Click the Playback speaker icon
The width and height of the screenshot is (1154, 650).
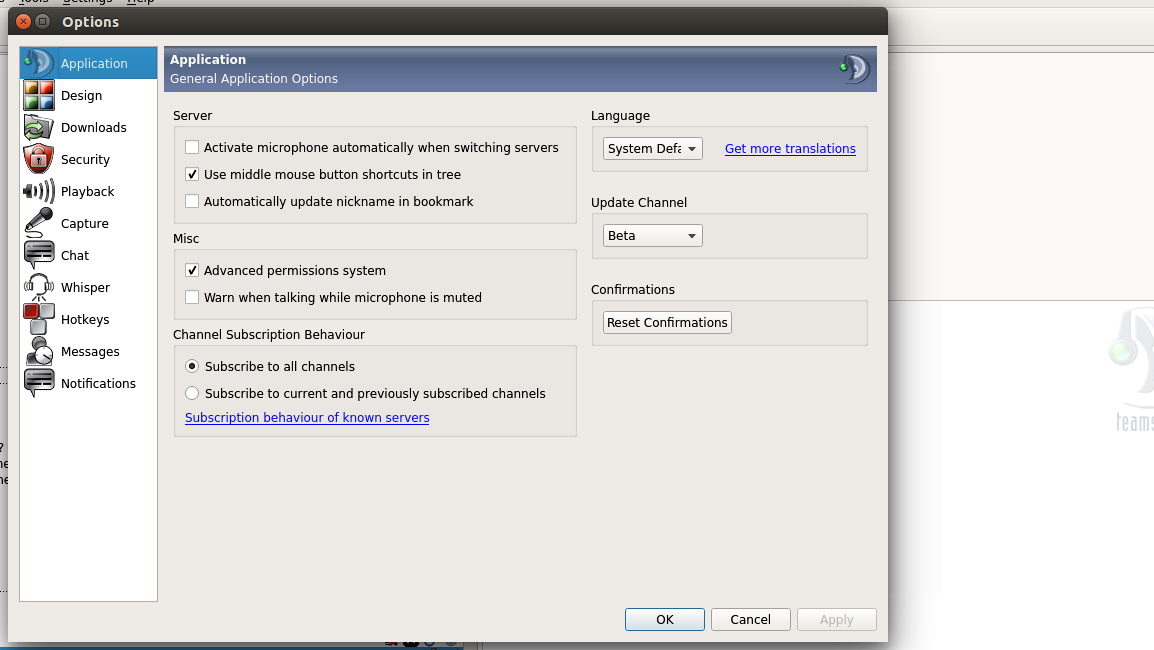coord(38,191)
